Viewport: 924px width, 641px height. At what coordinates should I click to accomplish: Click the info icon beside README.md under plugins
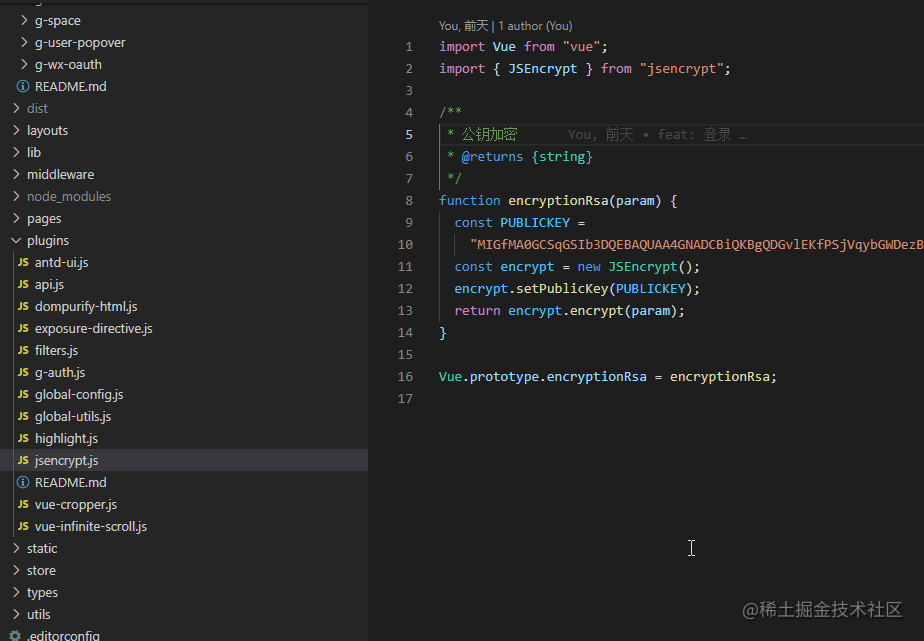(x=23, y=482)
